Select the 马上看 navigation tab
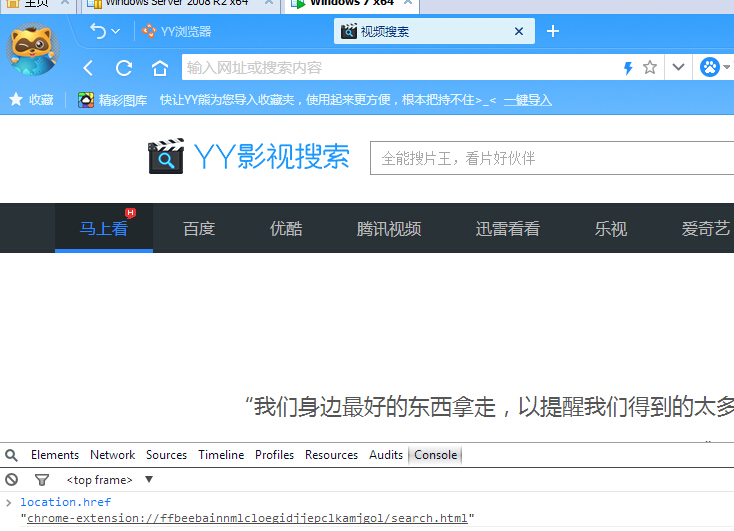 pos(104,228)
